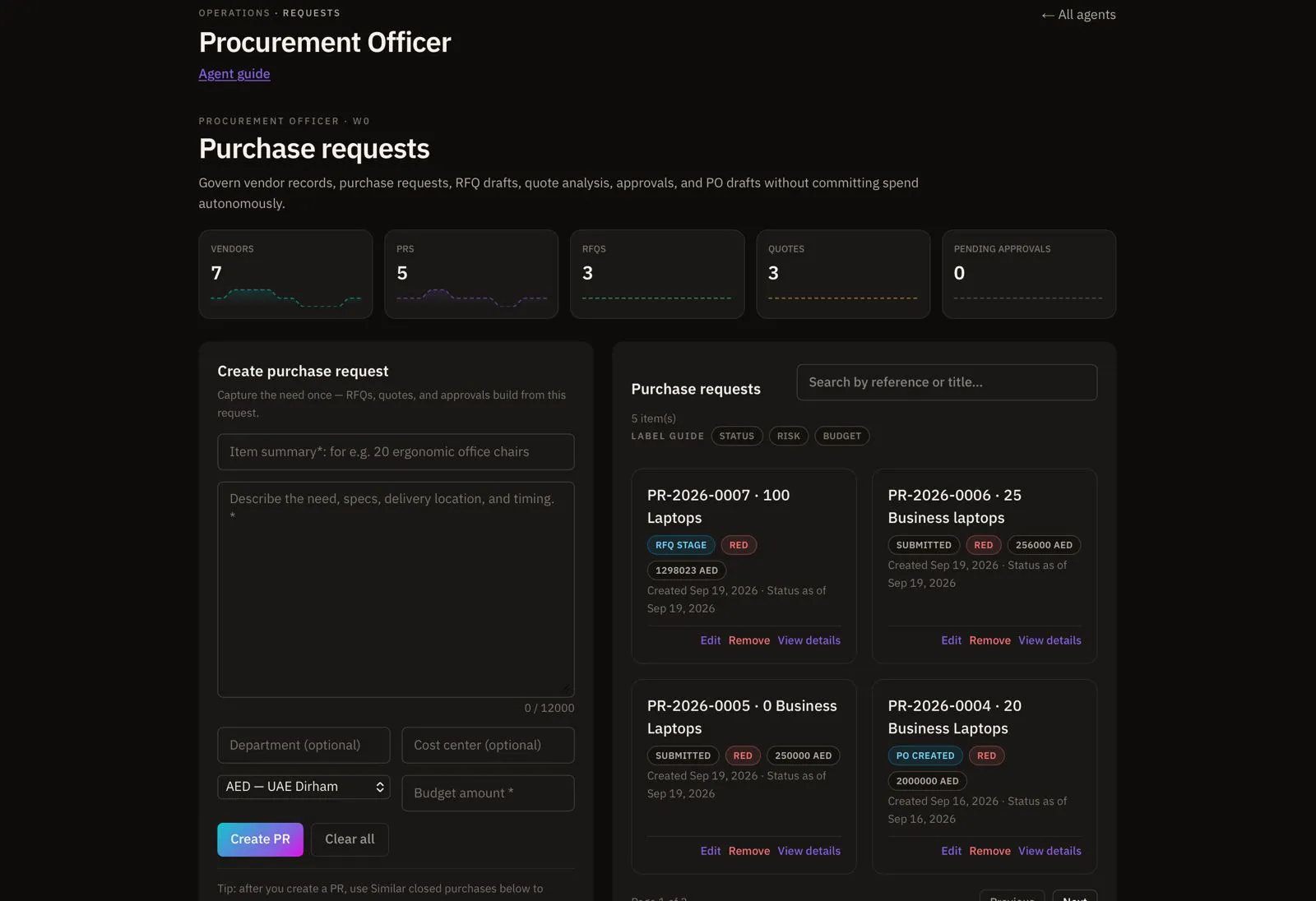The image size is (1316, 901).
Task: Click the PR-2026-0006 · 25 Business laptops title
Action: pyautogui.click(x=954, y=506)
